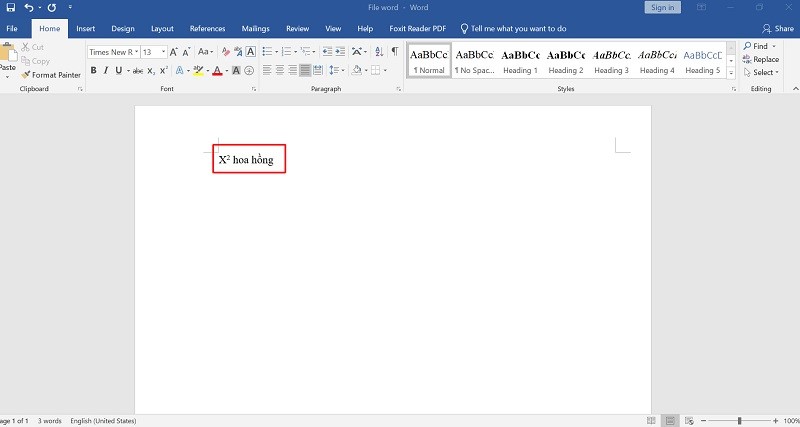Viewport: 800px width, 427px height.
Task: Switch to Web Layout view in status bar
Action: tap(689, 421)
